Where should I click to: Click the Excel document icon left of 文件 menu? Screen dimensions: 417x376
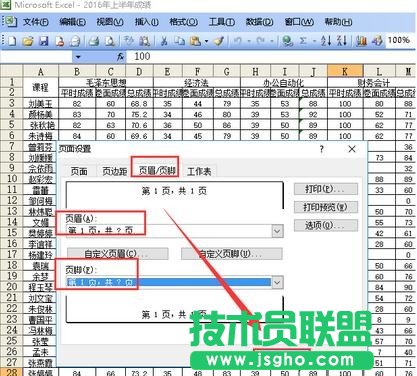pos(11,22)
